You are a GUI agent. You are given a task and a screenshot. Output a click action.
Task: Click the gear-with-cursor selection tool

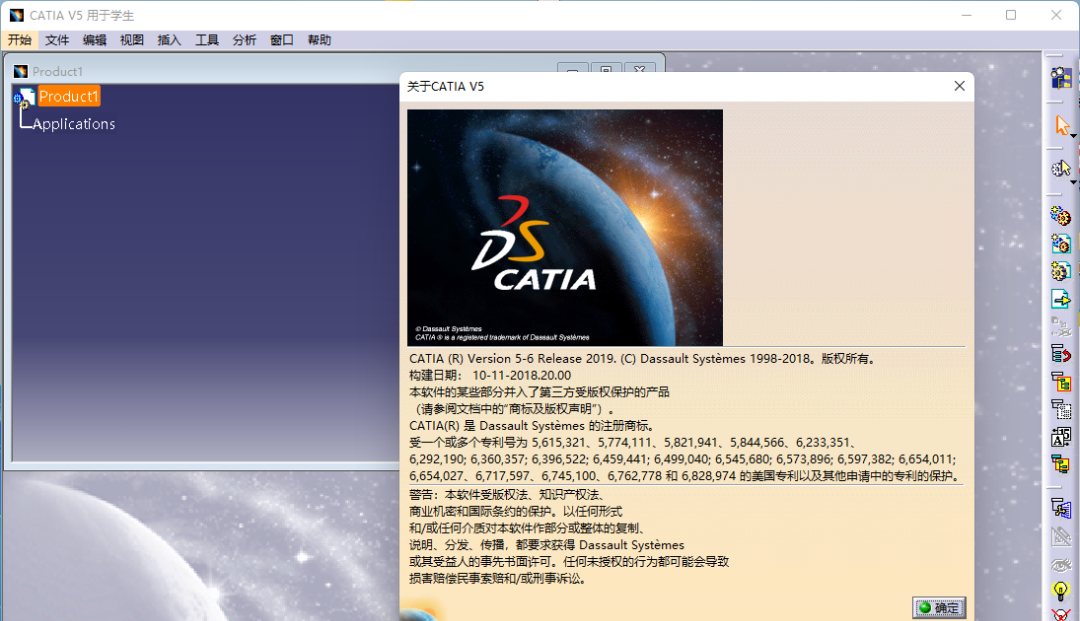click(1061, 168)
